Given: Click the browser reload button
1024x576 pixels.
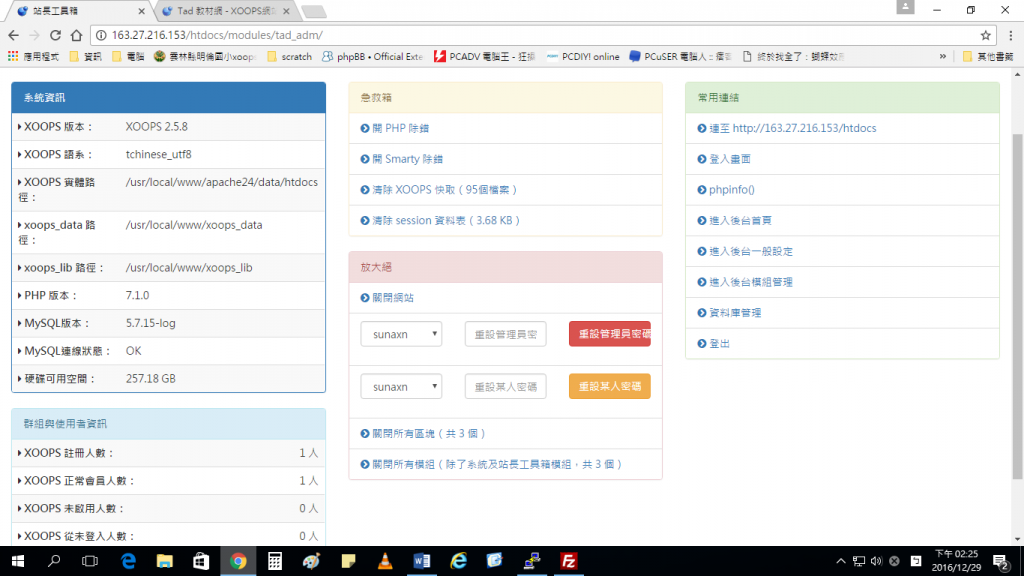Looking at the screenshot, I should [x=57, y=34].
